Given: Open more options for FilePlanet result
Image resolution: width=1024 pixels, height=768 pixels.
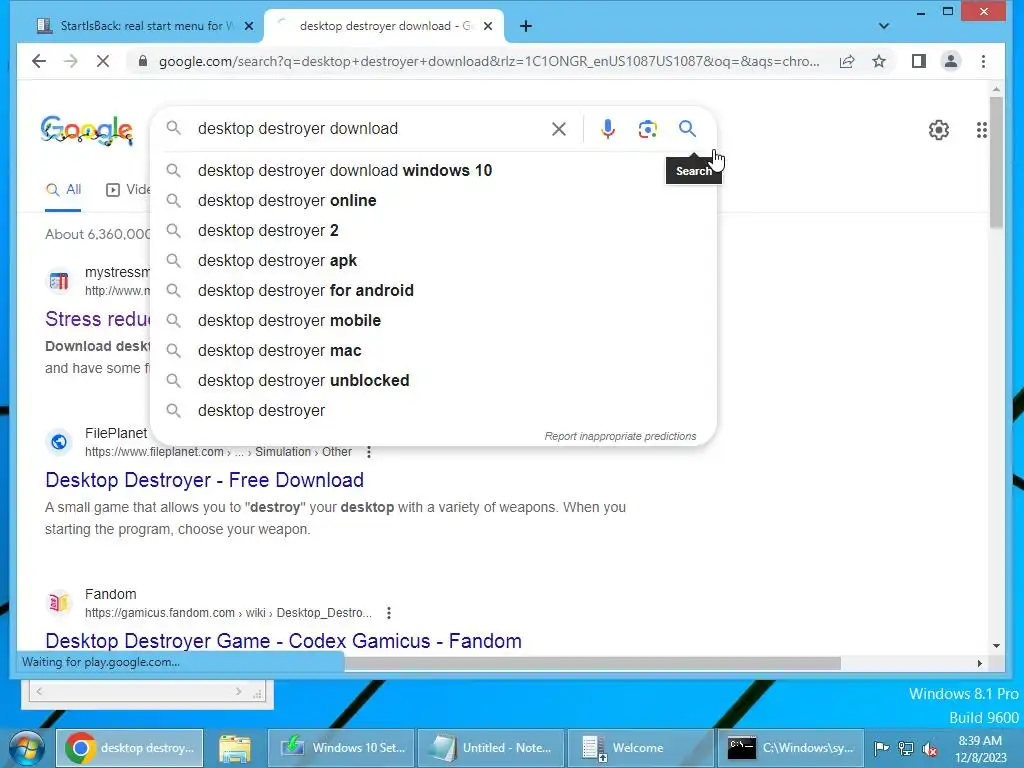Looking at the screenshot, I should pos(369,452).
